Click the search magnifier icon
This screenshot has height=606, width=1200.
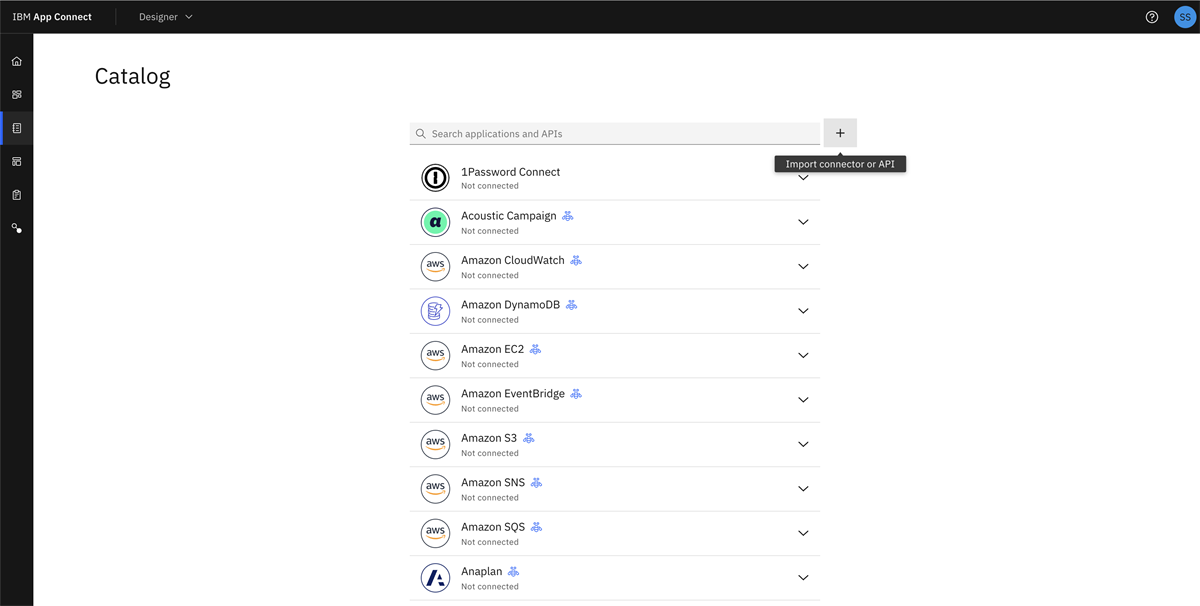coord(421,134)
